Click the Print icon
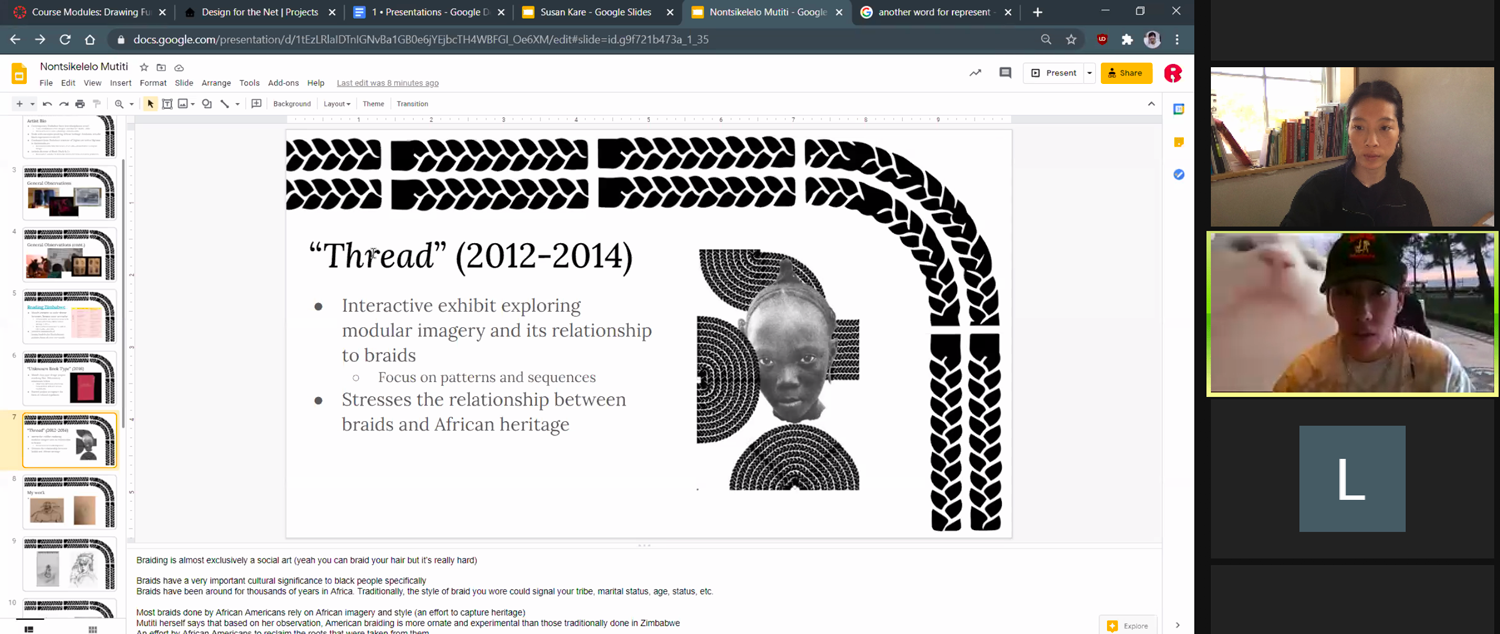The height and width of the screenshot is (634, 1500). (80, 104)
